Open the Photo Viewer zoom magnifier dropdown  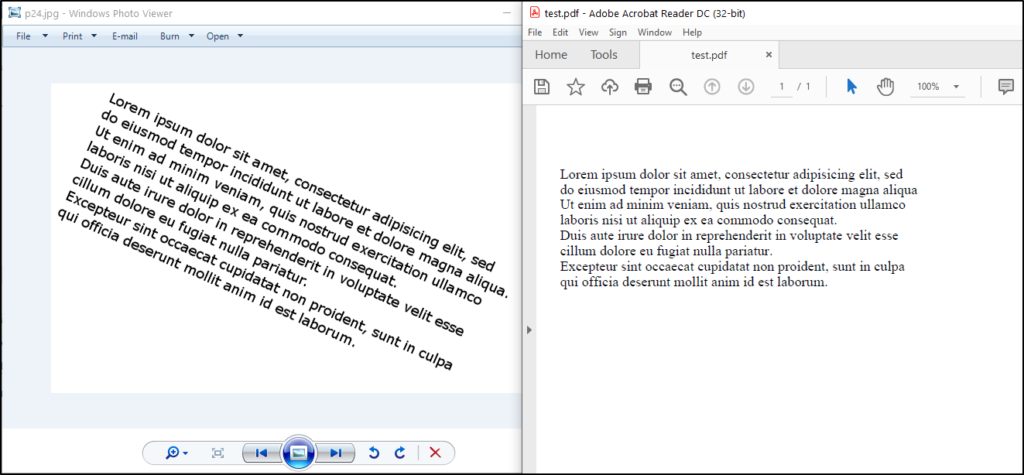pos(177,453)
